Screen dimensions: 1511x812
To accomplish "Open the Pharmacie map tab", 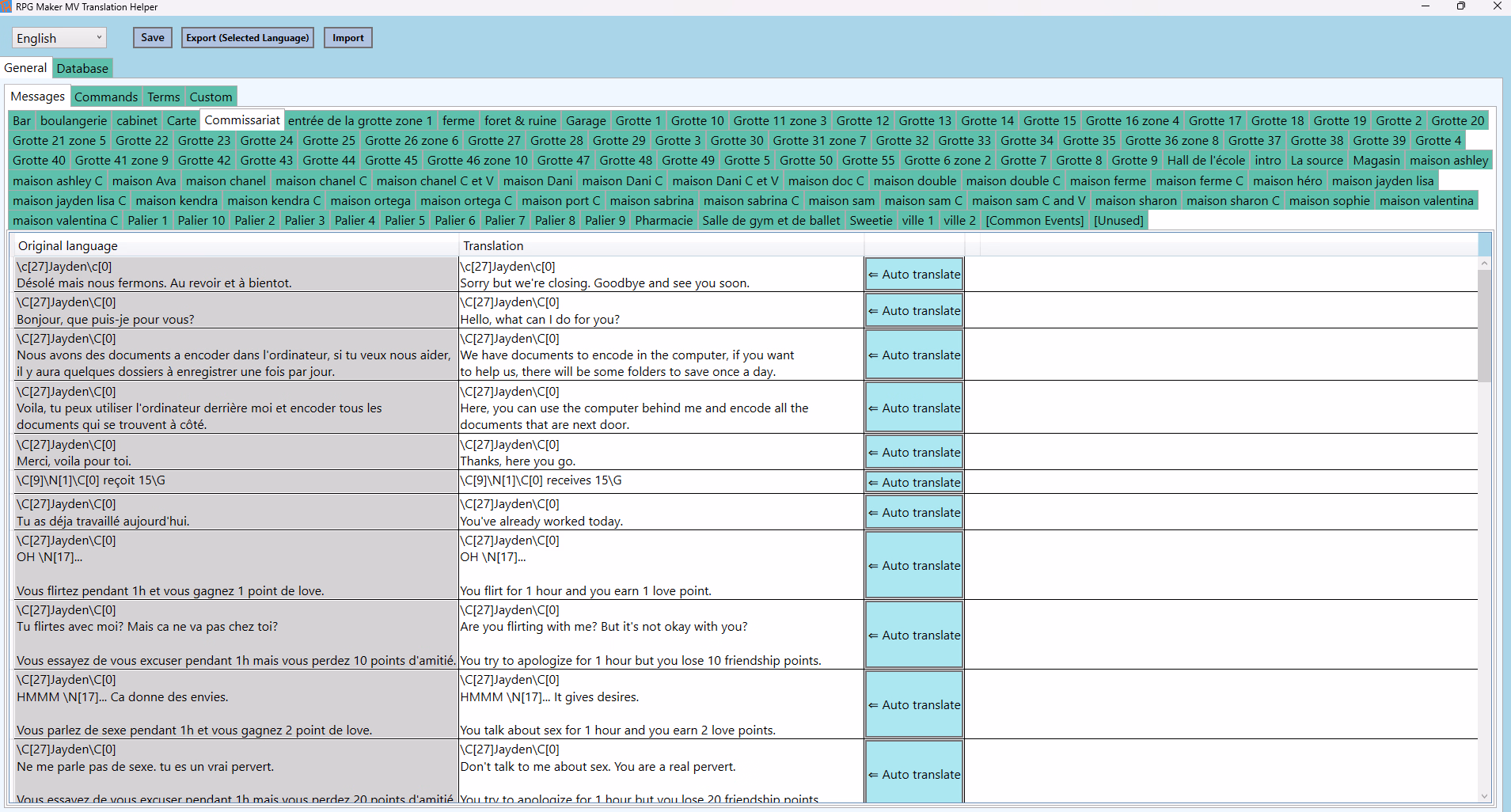I will [x=663, y=221].
